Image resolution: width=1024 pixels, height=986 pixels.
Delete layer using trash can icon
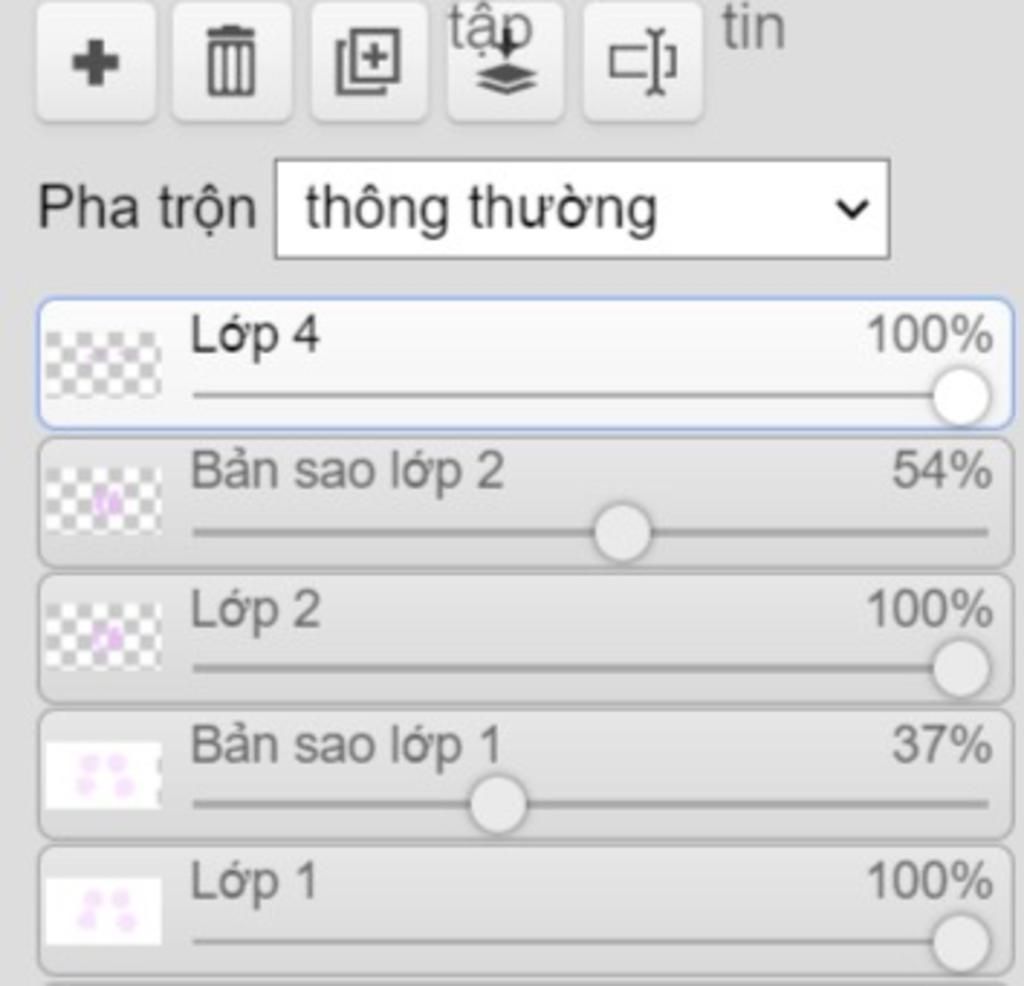(231, 63)
